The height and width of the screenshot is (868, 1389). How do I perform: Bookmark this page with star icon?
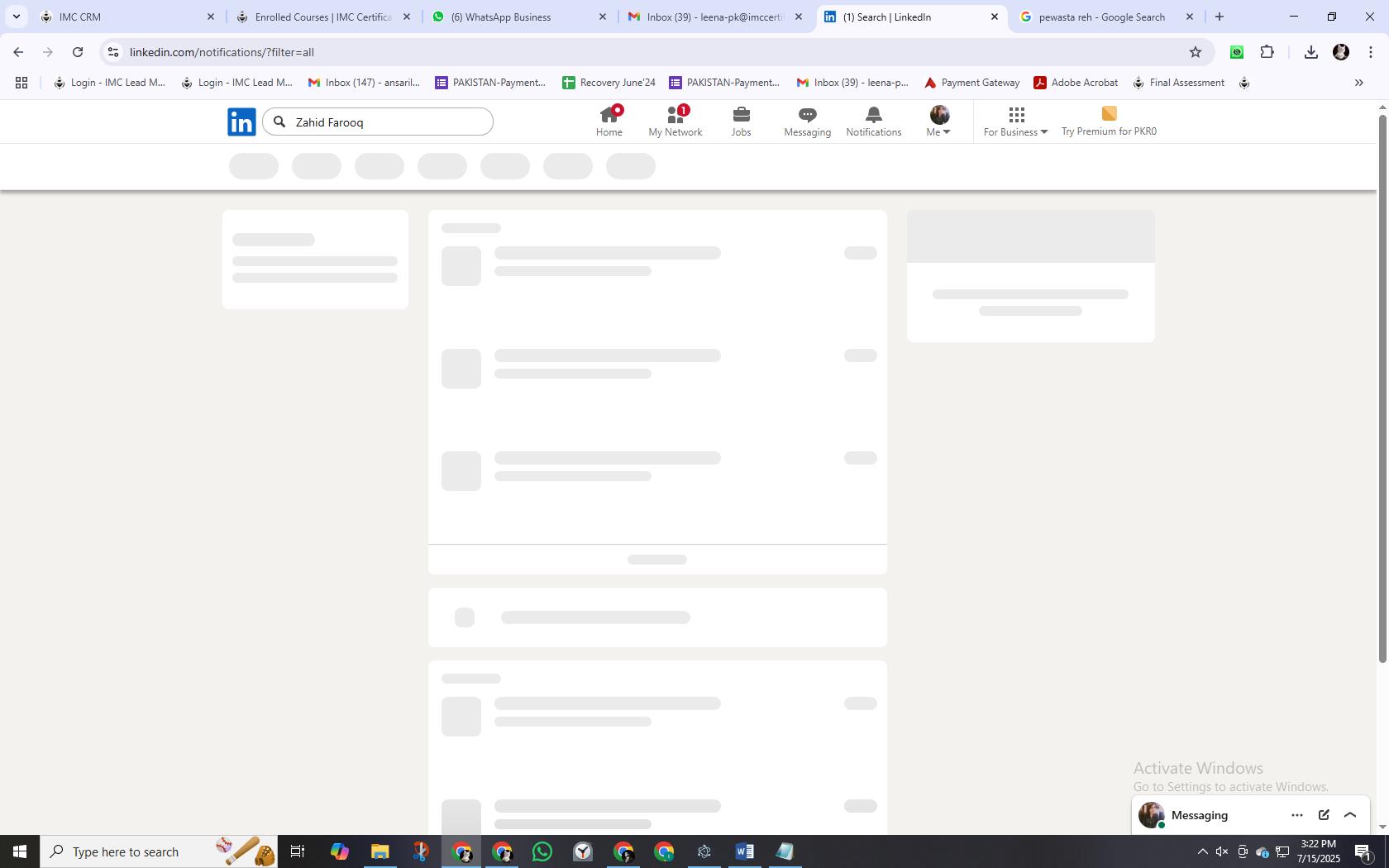pos(1196,52)
